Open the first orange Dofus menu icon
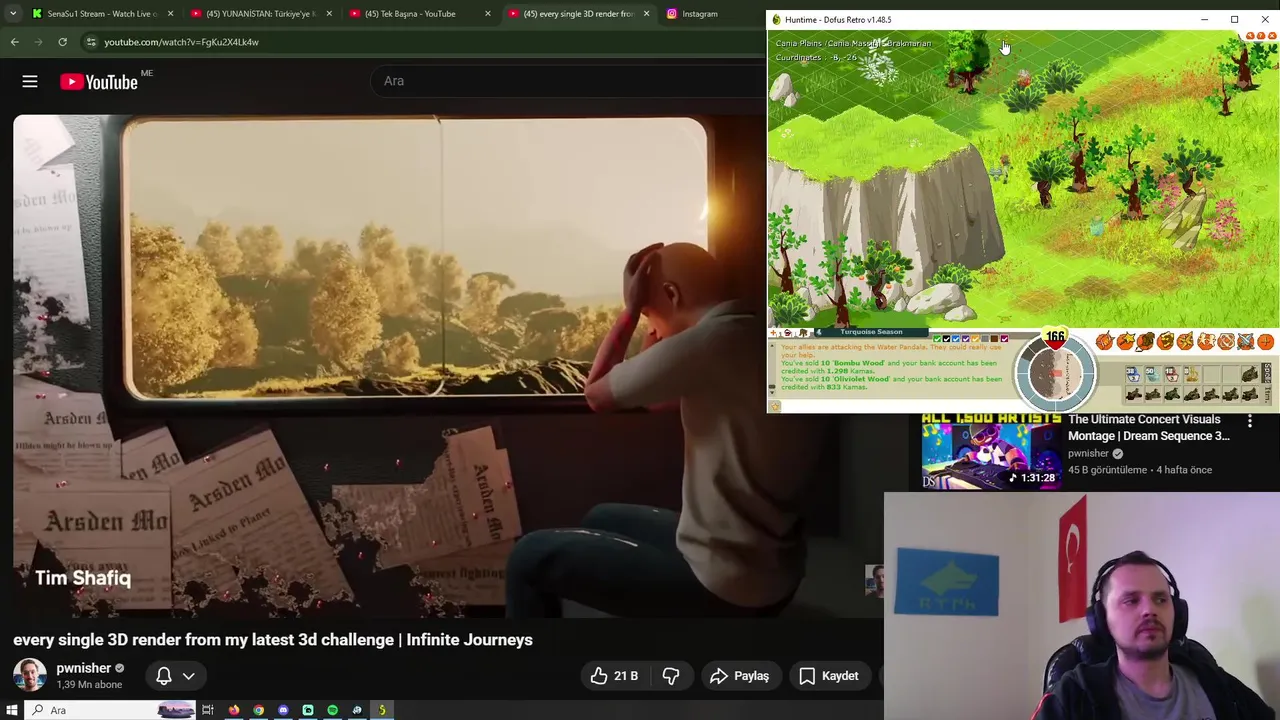The image size is (1280, 720). coord(1104,342)
